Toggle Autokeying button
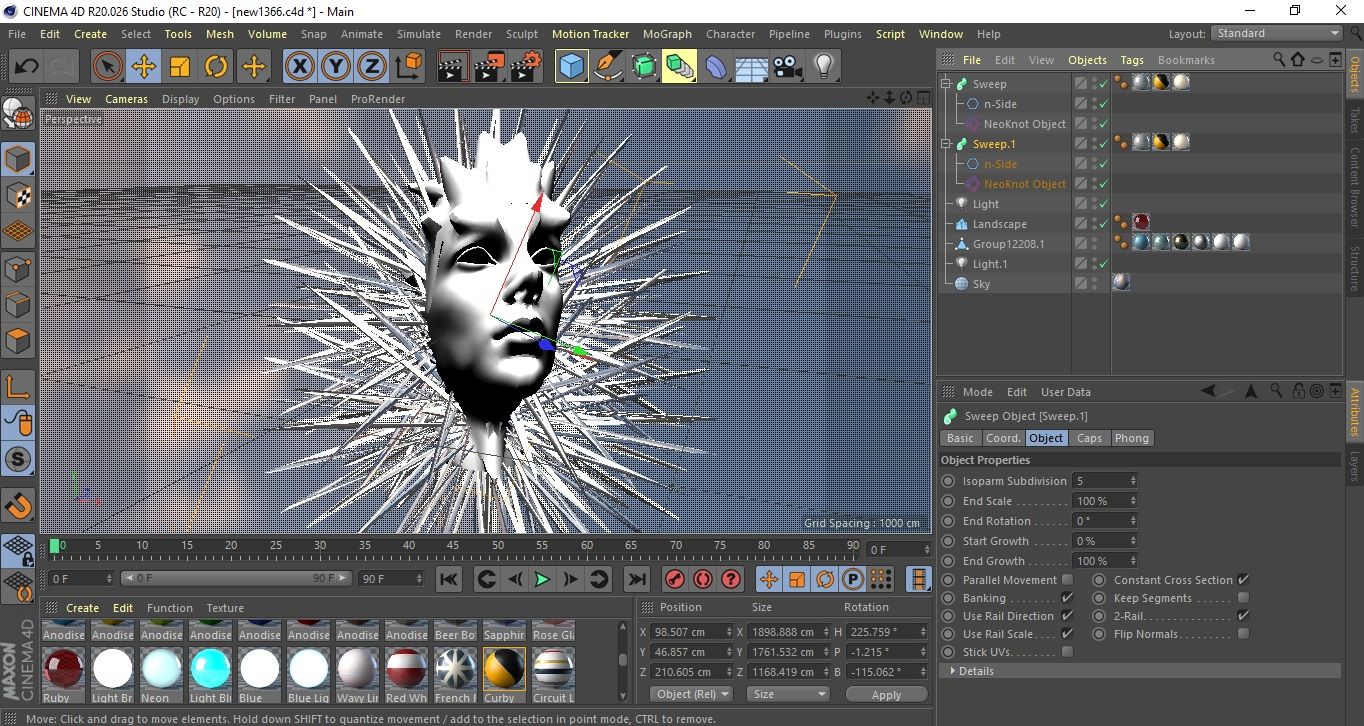The height and width of the screenshot is (726, 1364). (703, 579)
